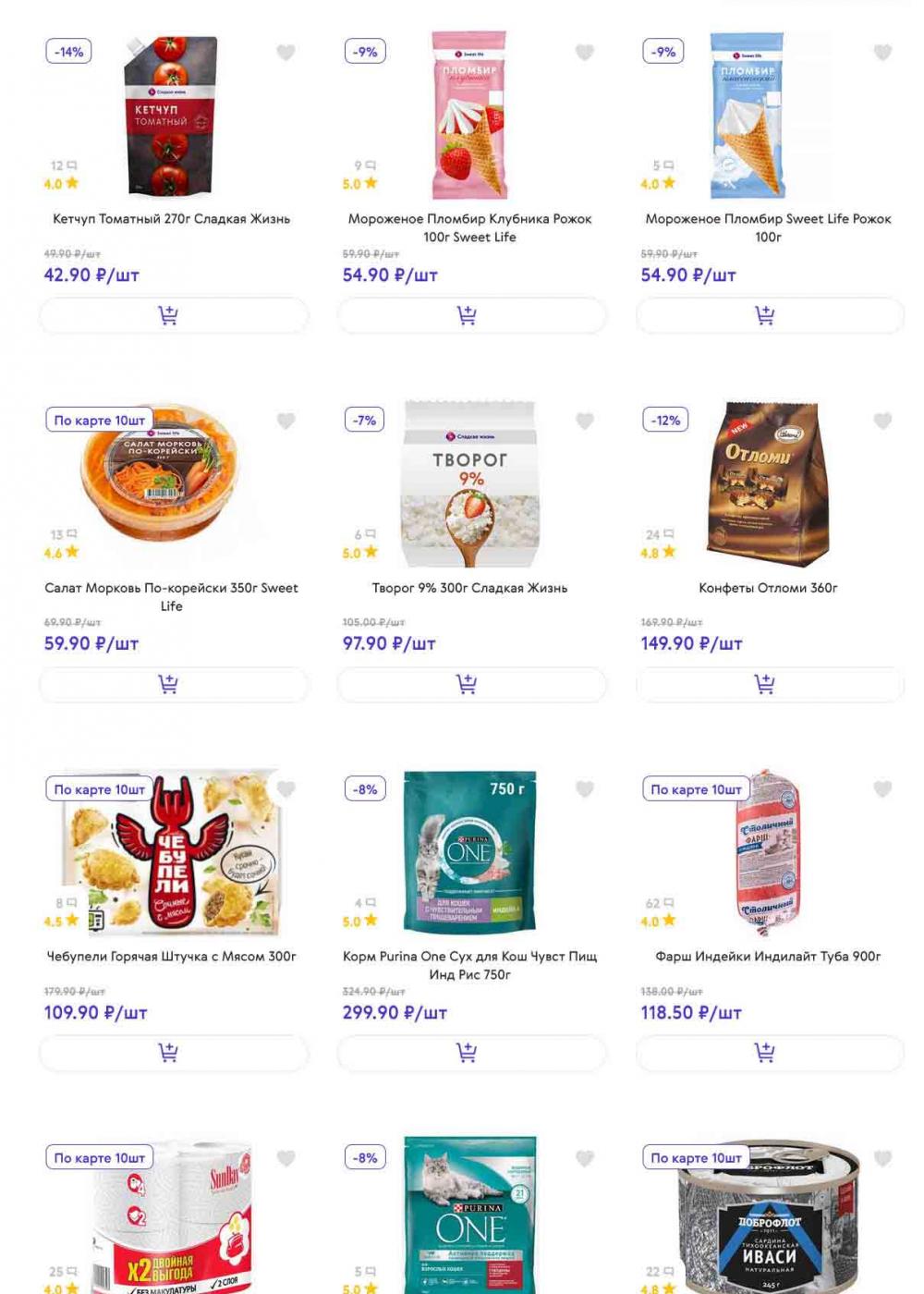
Task: Add Кетчуп Томатный to cart
Action: coord(174,316)
